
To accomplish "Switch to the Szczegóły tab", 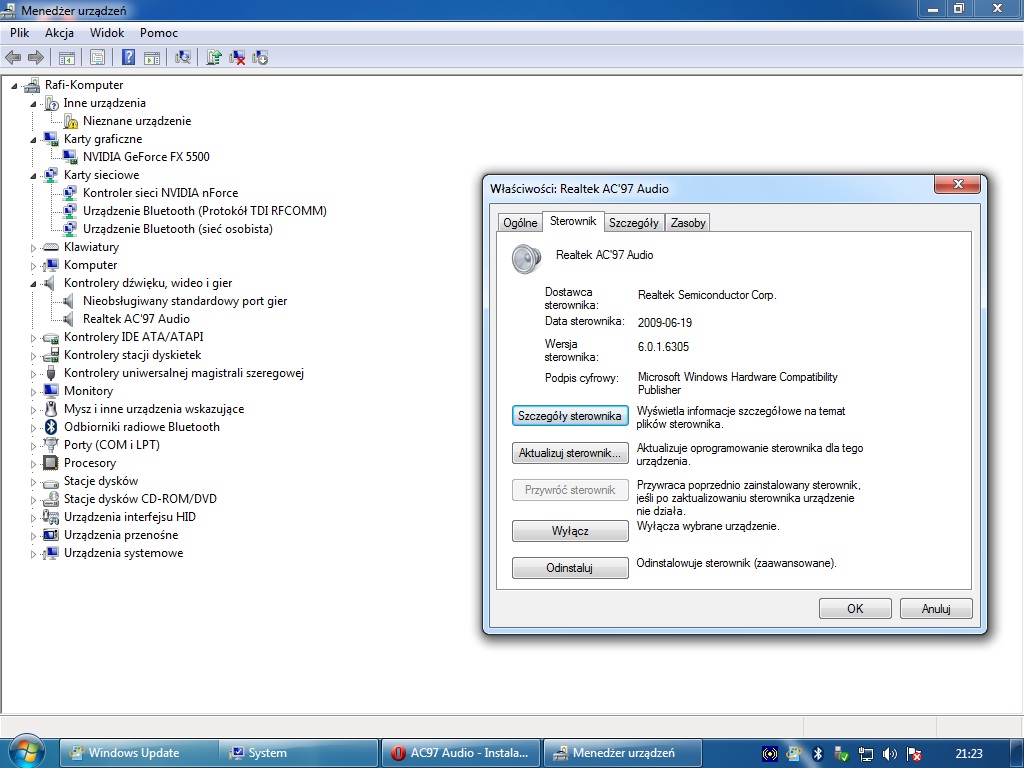I will pos(633,223).
